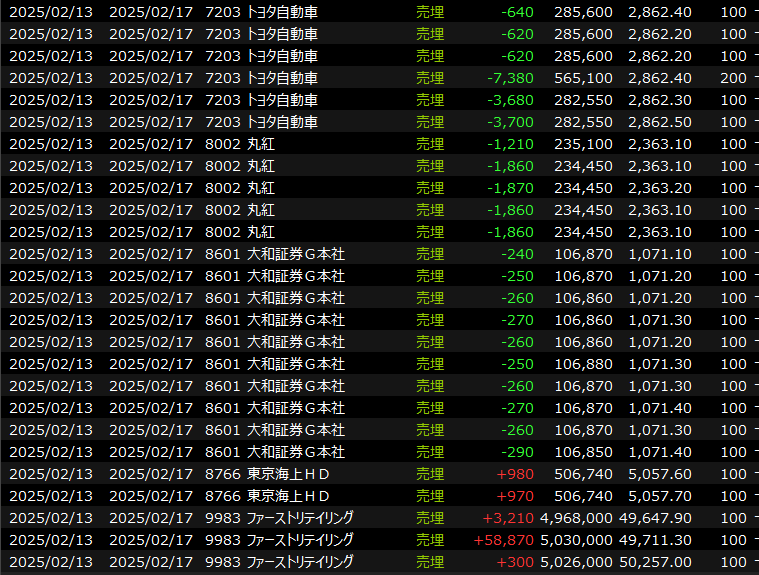Click the +58,870 profit value
This screenshot has height=575, width=759.
click(504, 540)
